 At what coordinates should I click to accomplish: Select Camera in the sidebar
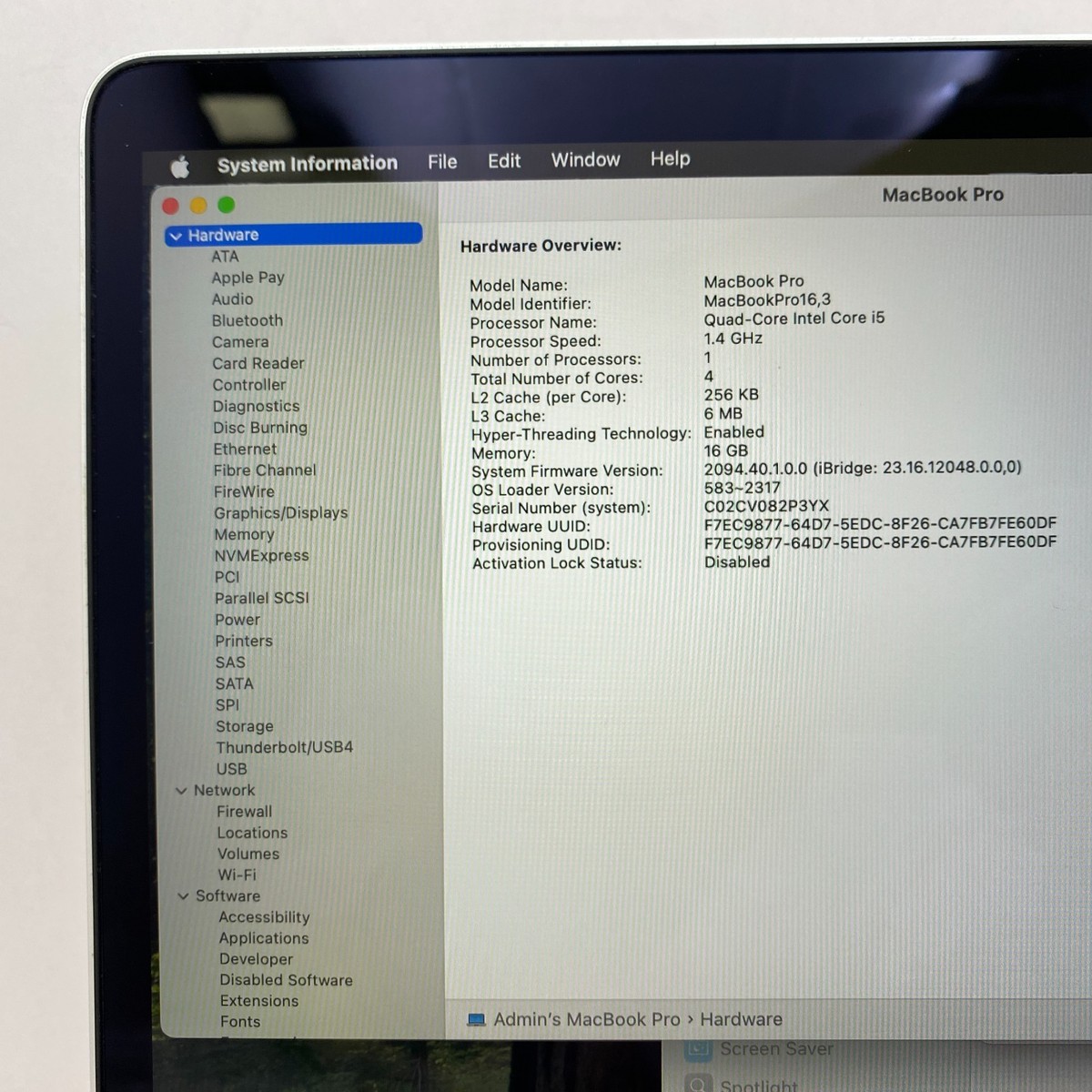click(240, 342)
